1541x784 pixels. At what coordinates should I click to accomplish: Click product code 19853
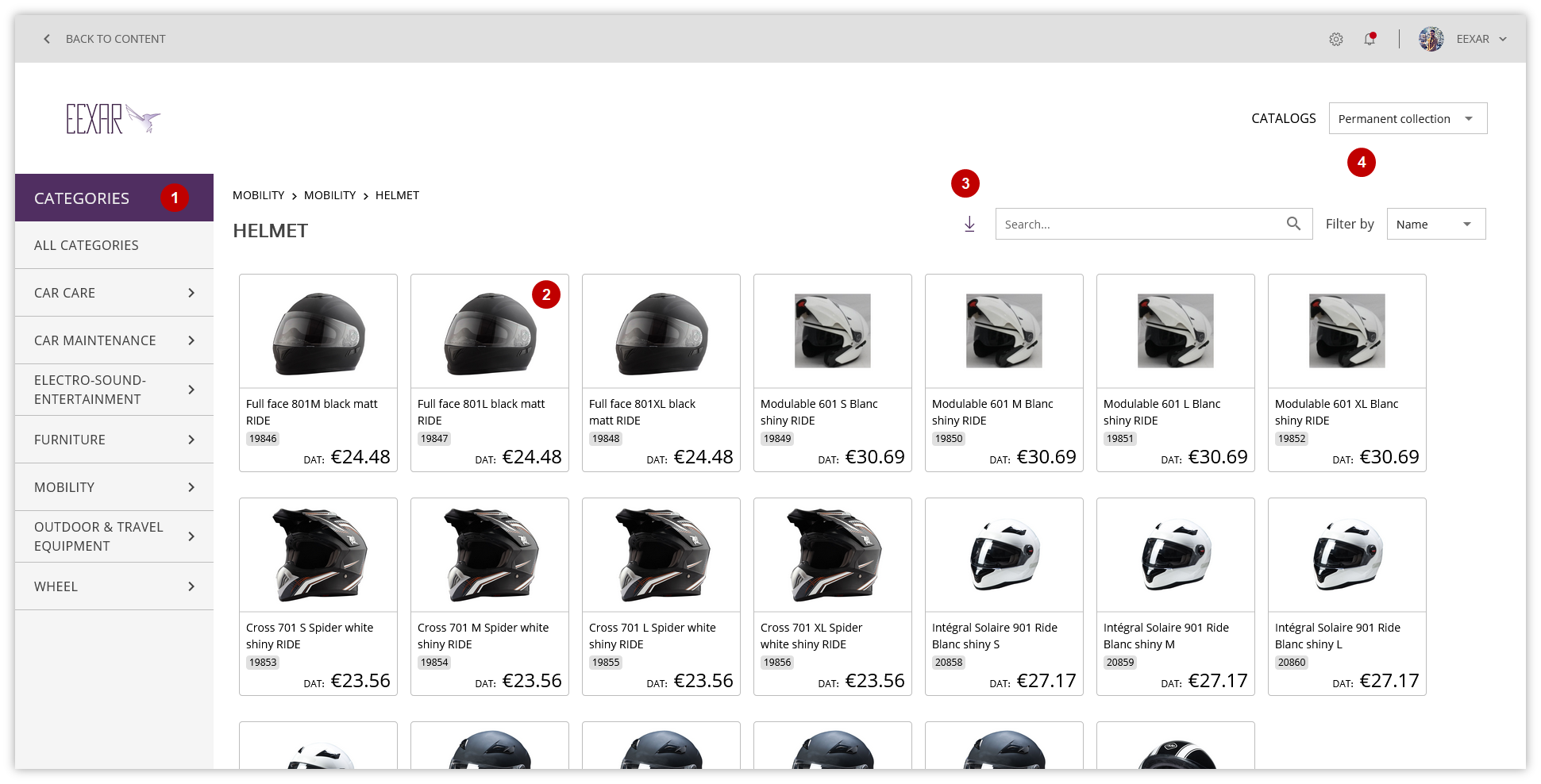pos(263,663)
